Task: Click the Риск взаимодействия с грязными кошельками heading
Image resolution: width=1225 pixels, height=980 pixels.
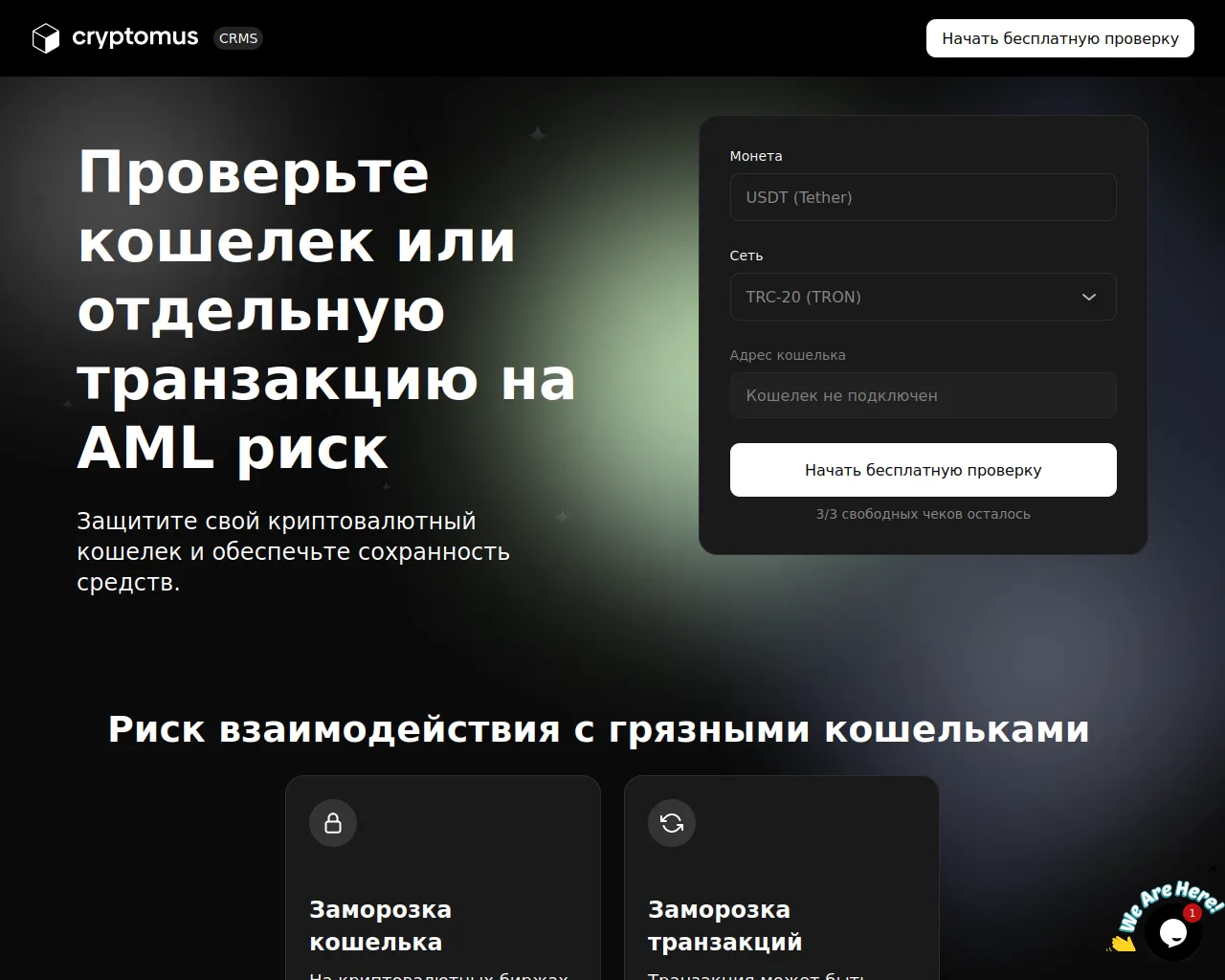Action: (x=599, y=729)
